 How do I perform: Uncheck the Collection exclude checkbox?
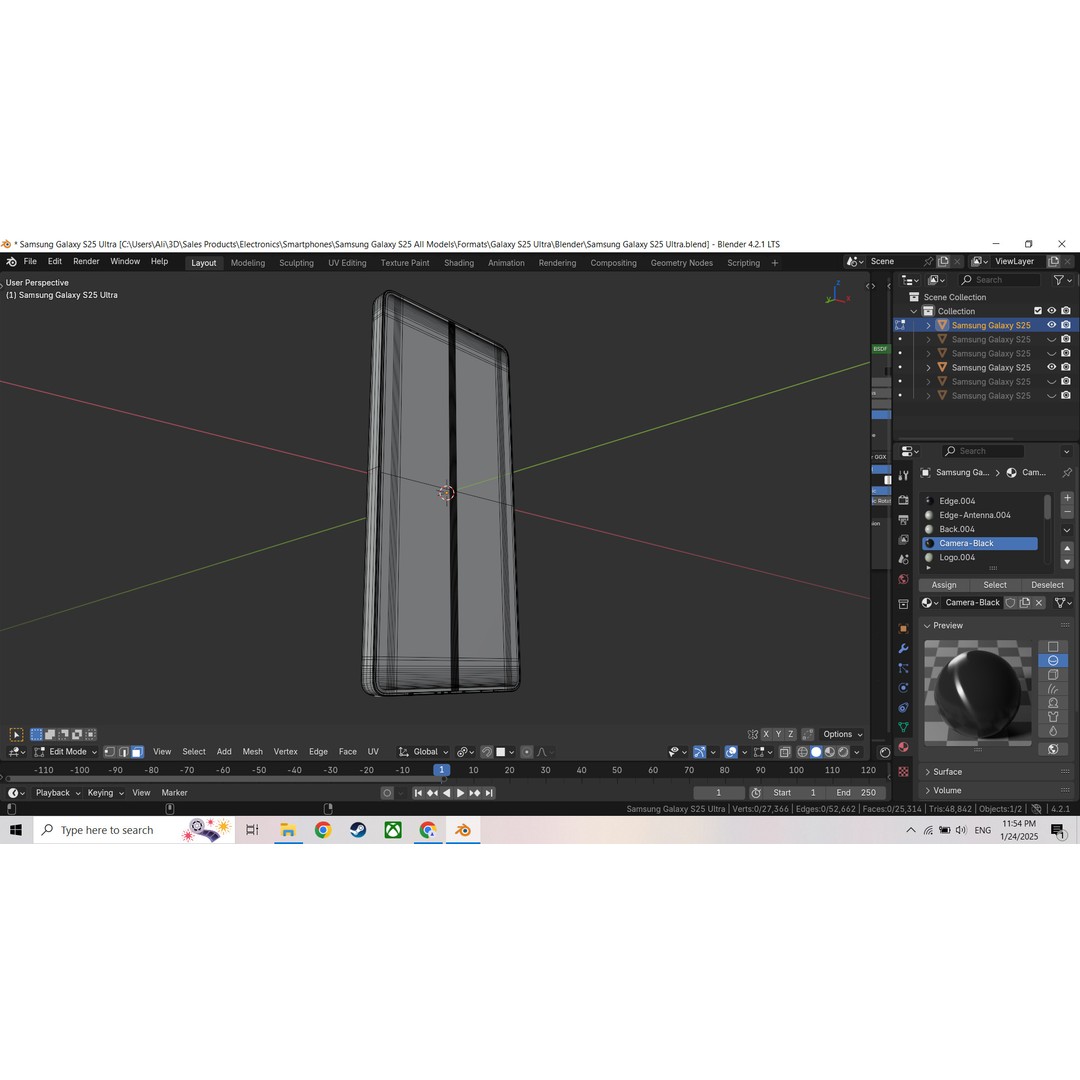pos(1038,311)
